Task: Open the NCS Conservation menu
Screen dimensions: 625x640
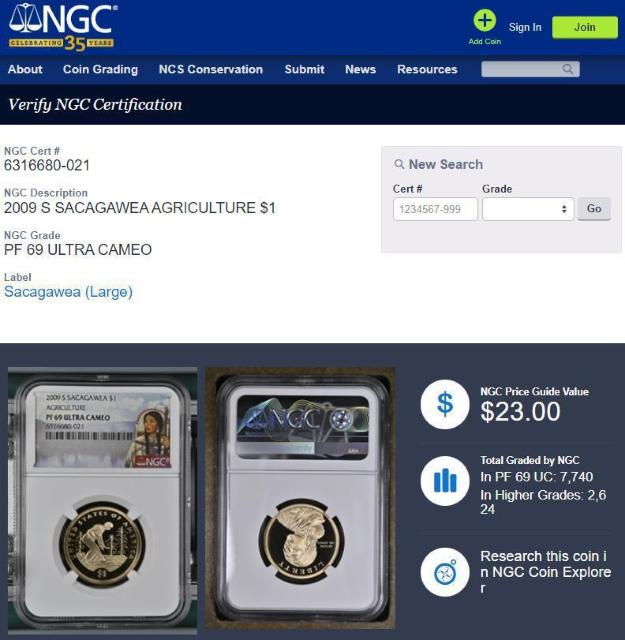Action: (x=211, y=69)
